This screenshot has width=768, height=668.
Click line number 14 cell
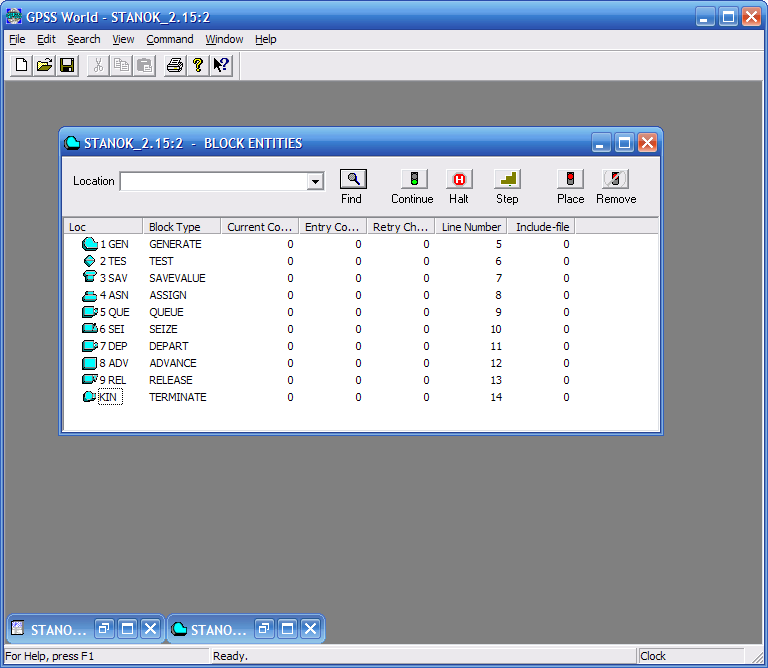tap(496, 397)
